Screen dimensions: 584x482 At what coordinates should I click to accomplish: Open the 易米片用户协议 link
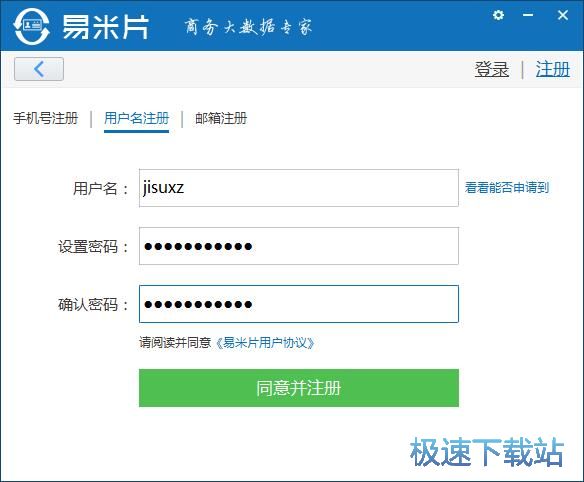pyautogui.click(x=265, y=343)
